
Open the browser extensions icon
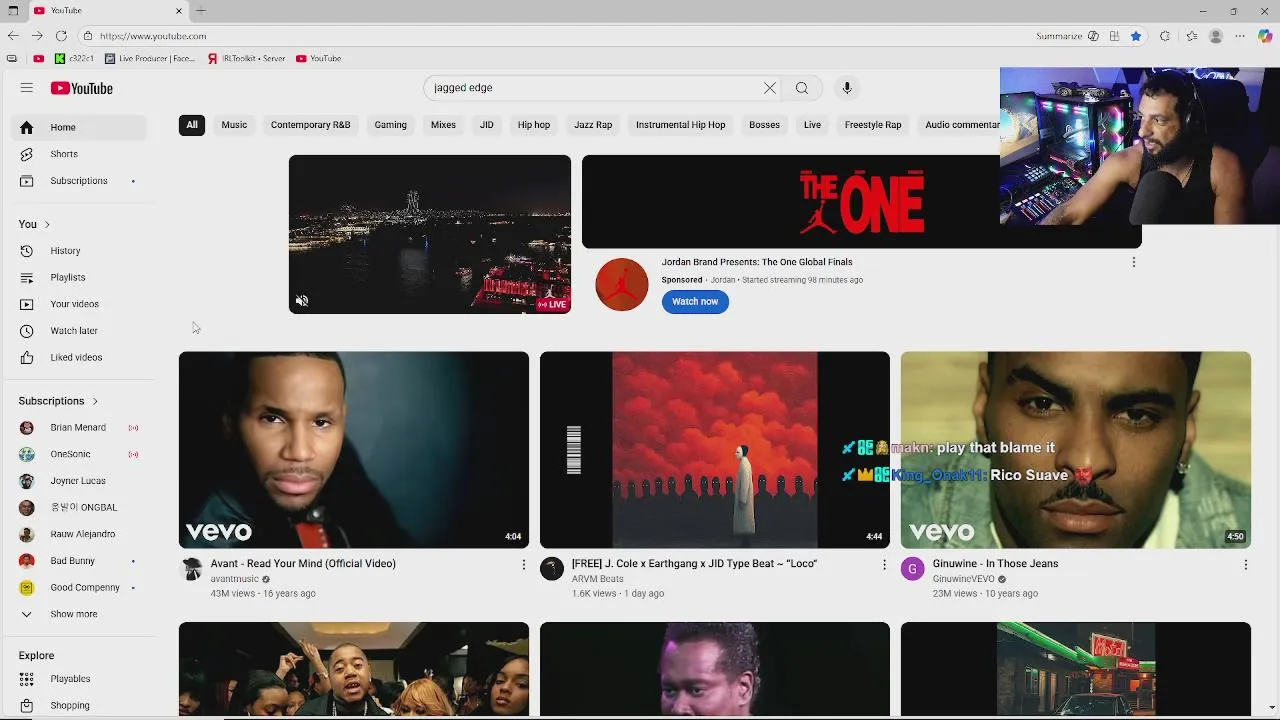tap(1165, 36)
